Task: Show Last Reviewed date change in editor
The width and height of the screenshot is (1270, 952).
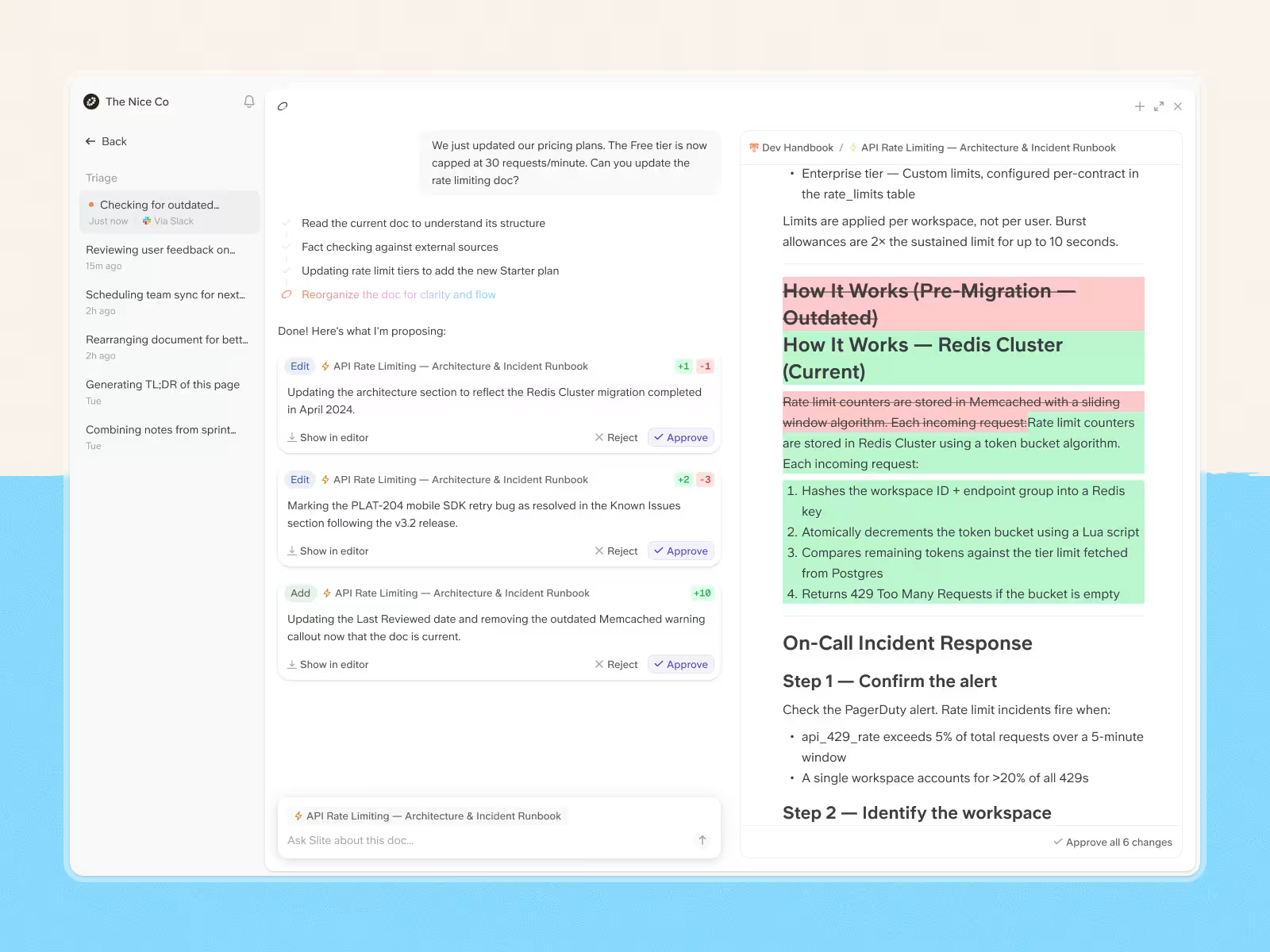Action: pyautogui.click(x=328, y=664)
